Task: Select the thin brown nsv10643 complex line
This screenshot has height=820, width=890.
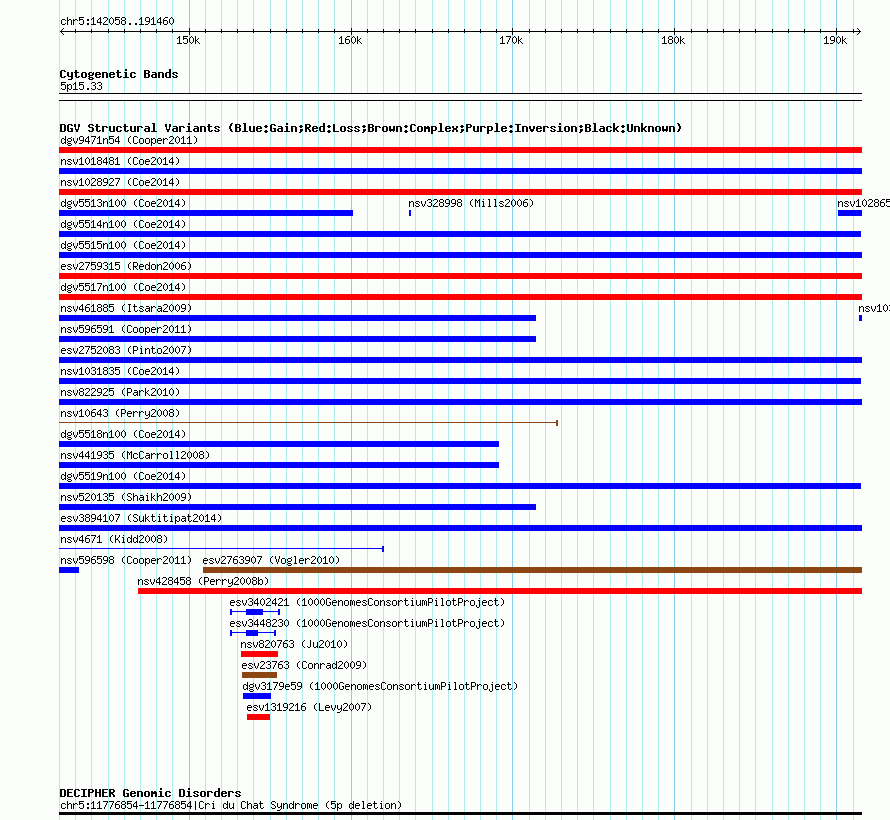Action: click(x=308, y=423)
